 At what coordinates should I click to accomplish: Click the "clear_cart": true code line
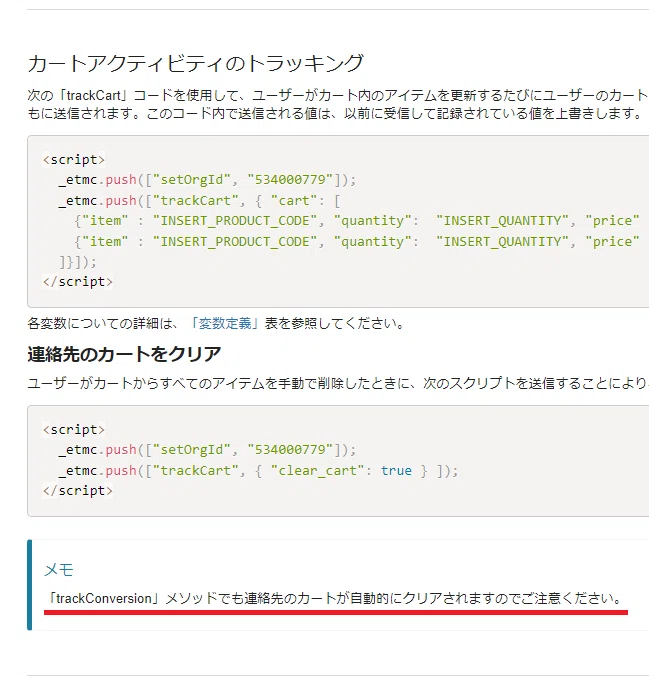point(259,470)
